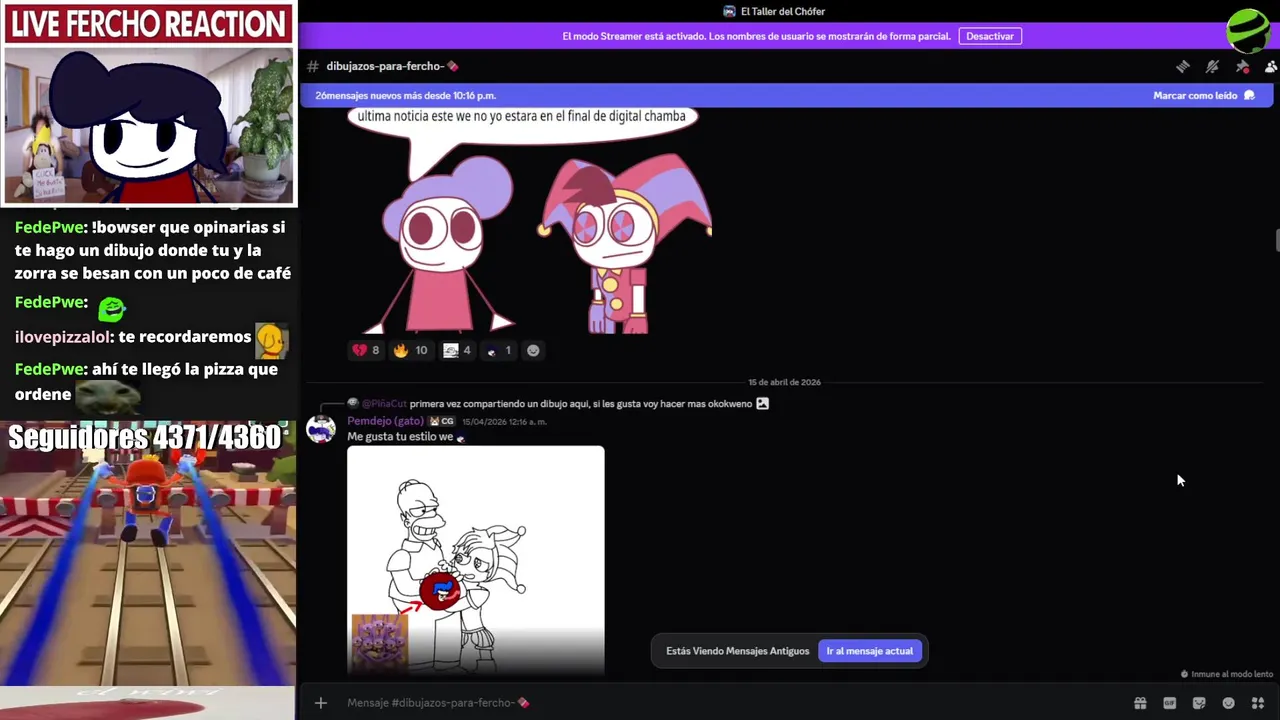Click the green globe logo in corner

pyautogui.click(x=1248, y=30)
